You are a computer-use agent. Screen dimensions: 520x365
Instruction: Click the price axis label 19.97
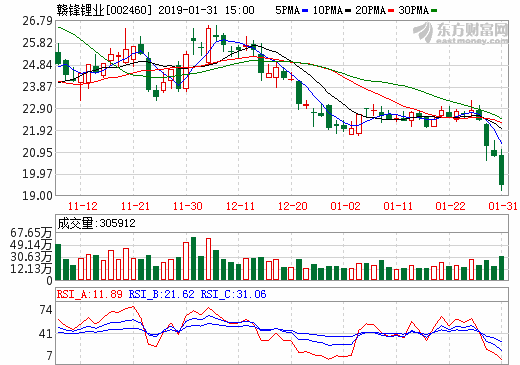(x=37, y=174)
